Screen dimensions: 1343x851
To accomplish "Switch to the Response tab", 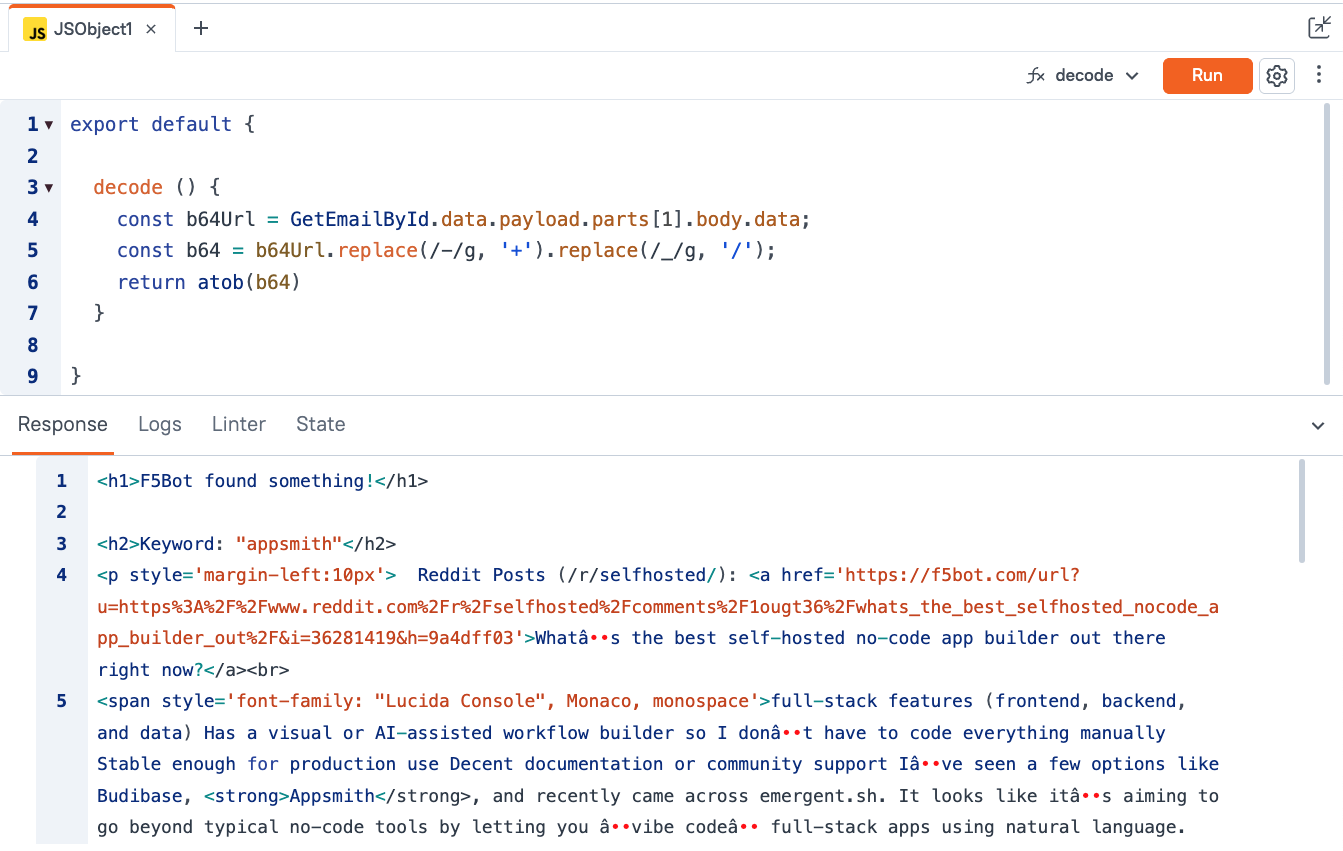I will point(62,424).
